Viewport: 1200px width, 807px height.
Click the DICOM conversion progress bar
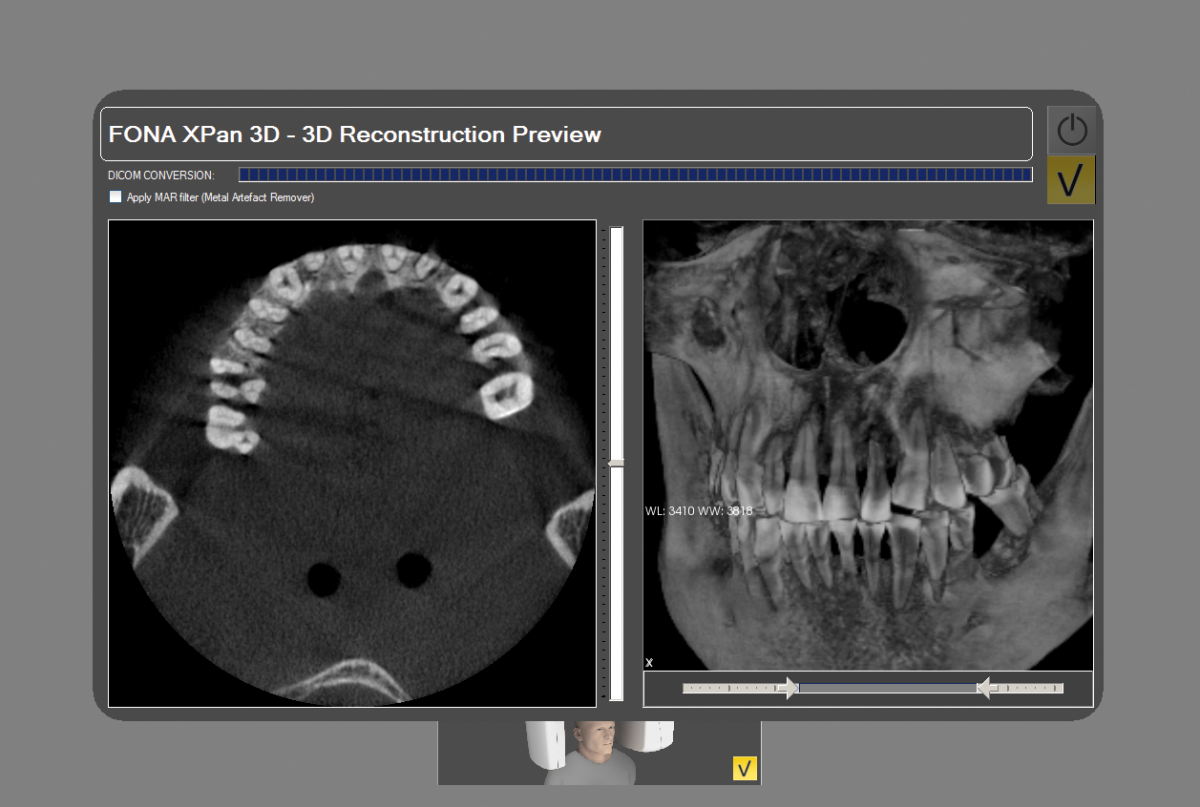[x=635, y=175]
